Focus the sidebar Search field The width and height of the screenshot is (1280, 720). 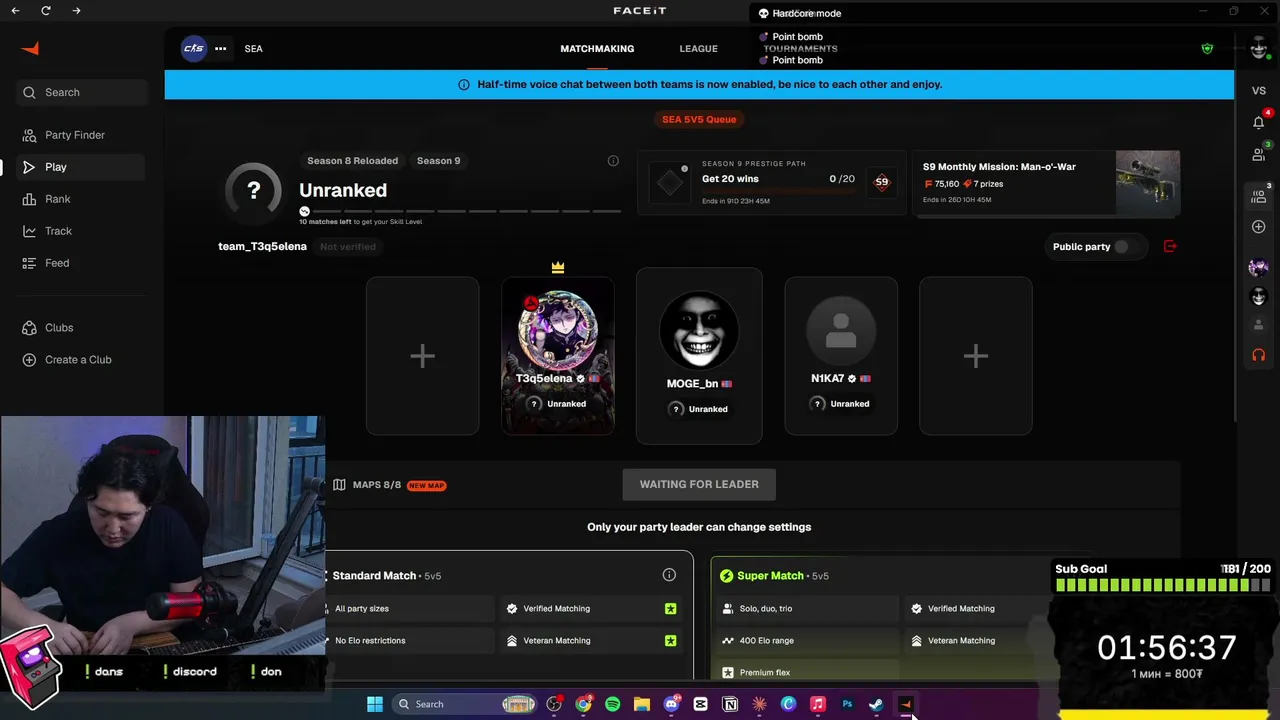point(82,92)
